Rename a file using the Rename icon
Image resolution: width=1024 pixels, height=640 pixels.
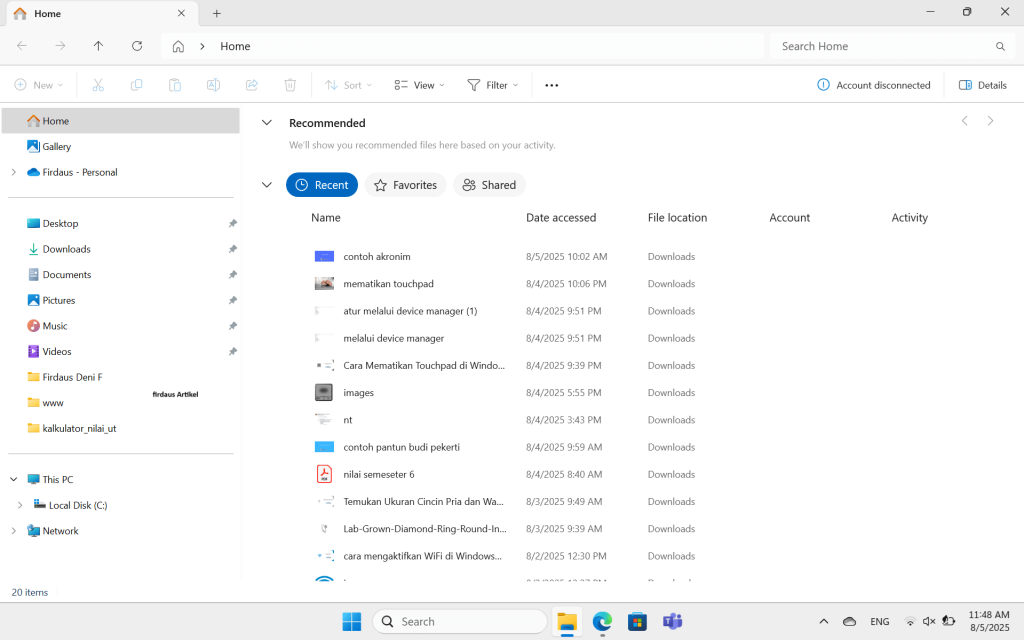[x=213, y=85]
